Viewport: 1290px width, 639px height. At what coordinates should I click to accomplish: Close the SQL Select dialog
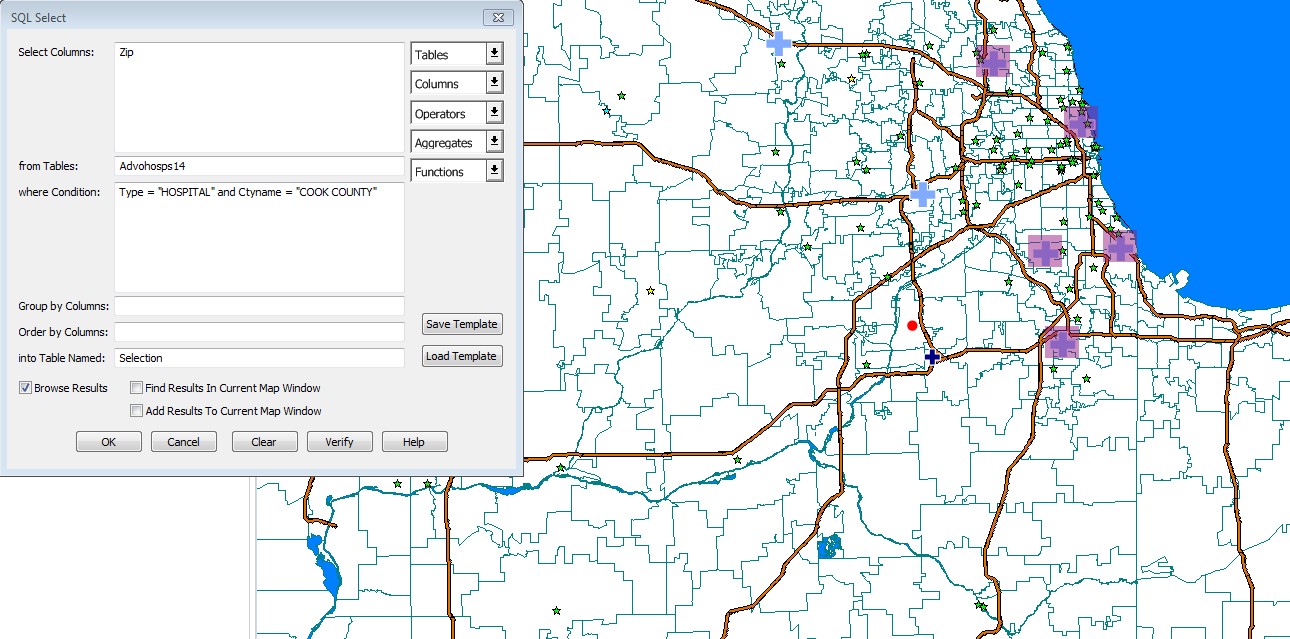(x=497, y=17)
